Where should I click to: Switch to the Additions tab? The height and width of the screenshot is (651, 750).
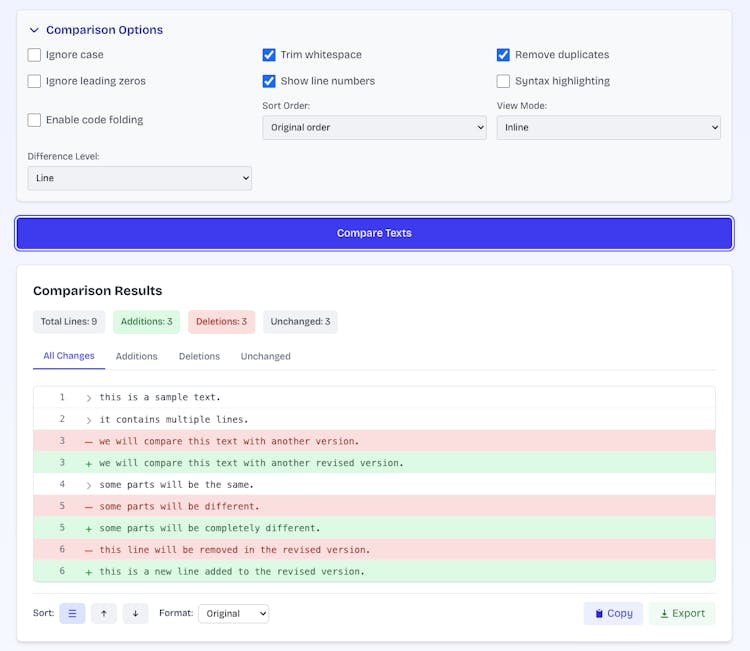(136, 357)
